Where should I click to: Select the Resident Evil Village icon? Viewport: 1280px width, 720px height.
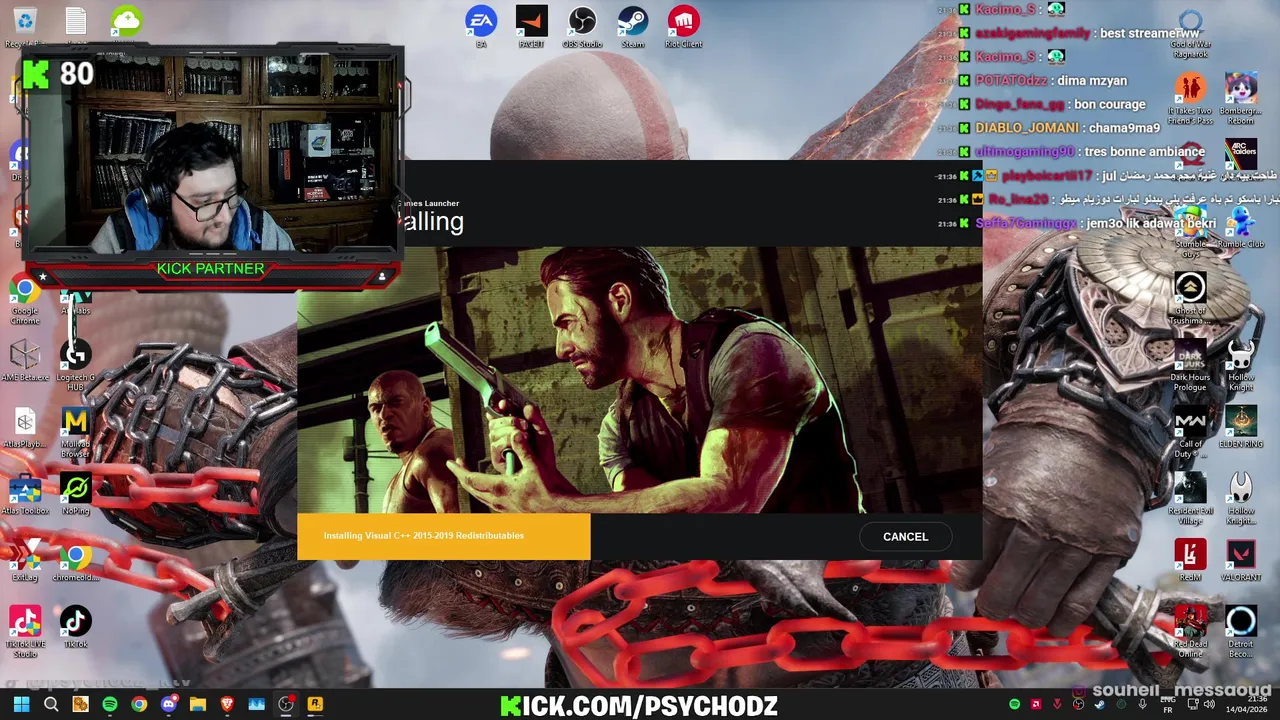(1190, 498)
